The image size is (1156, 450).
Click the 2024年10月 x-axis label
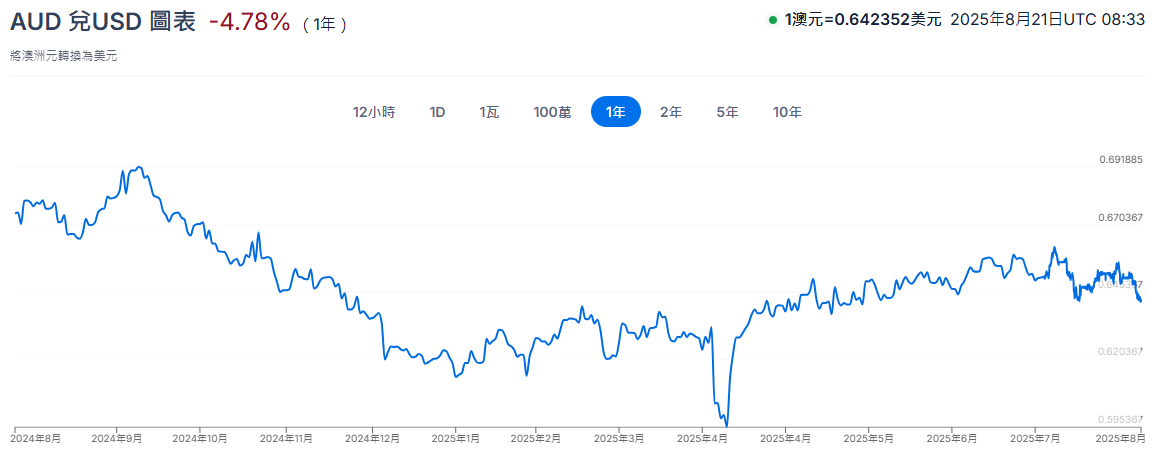(201, 438)
